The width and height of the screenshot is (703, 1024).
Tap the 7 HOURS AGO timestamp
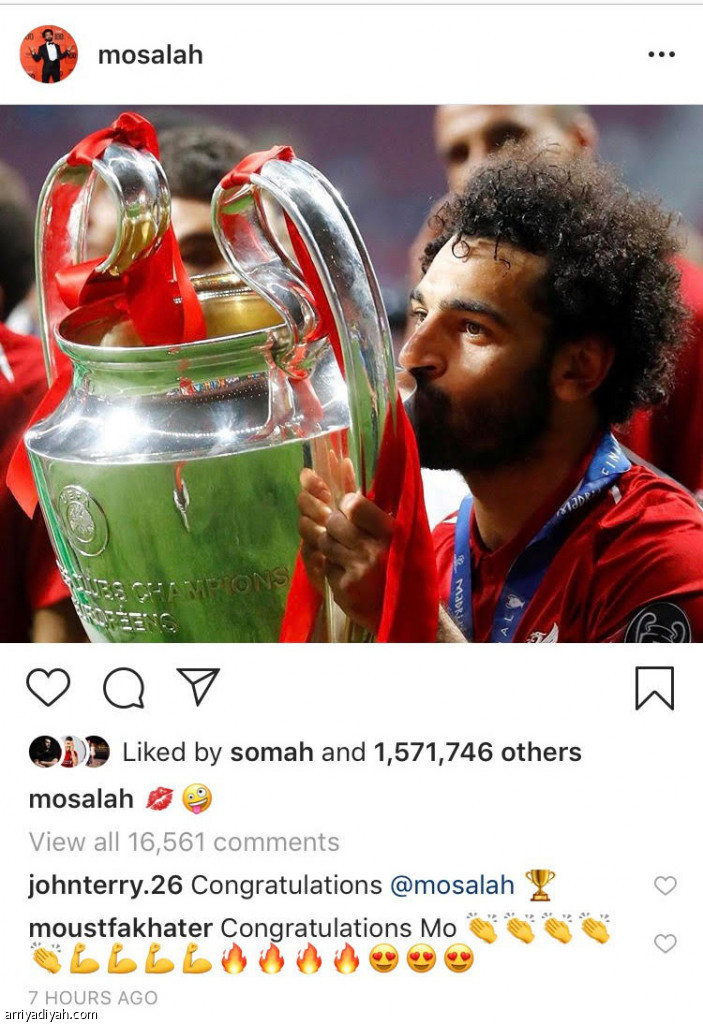tap(93, 997)
